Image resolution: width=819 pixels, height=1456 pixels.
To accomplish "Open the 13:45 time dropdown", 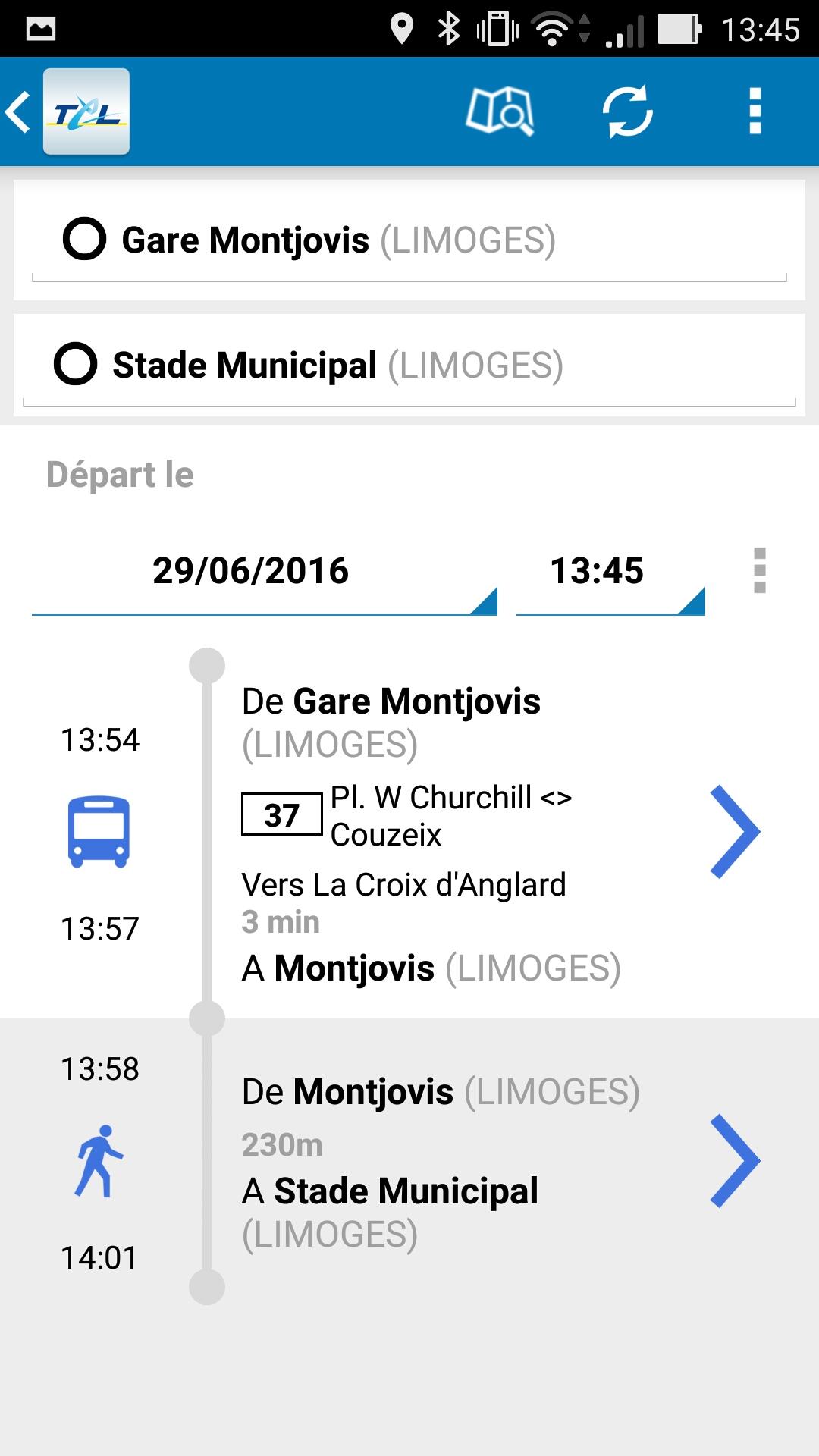I will coord(609,572).
